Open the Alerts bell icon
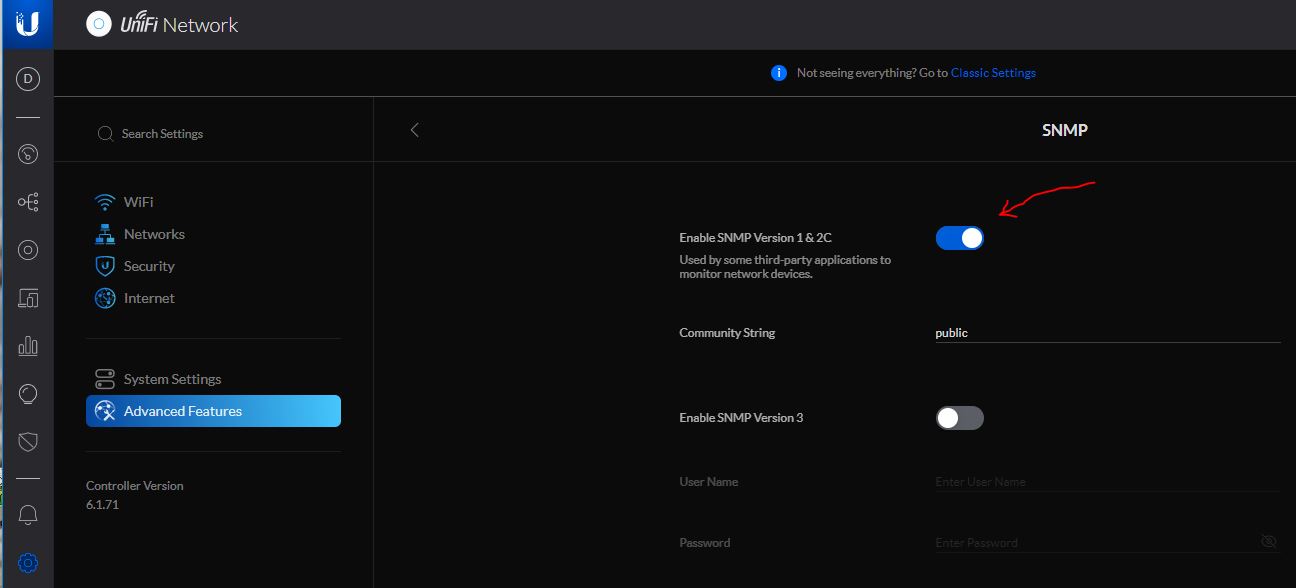The height and width of the screenshot is (588, 1296). click(28, 515)
